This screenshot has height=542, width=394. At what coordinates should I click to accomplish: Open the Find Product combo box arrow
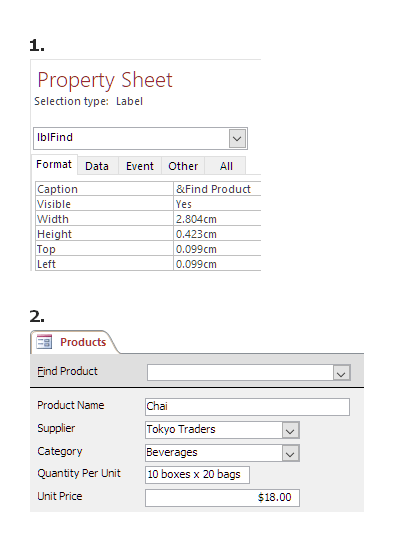pyautogui.click(x=341, y=373)
